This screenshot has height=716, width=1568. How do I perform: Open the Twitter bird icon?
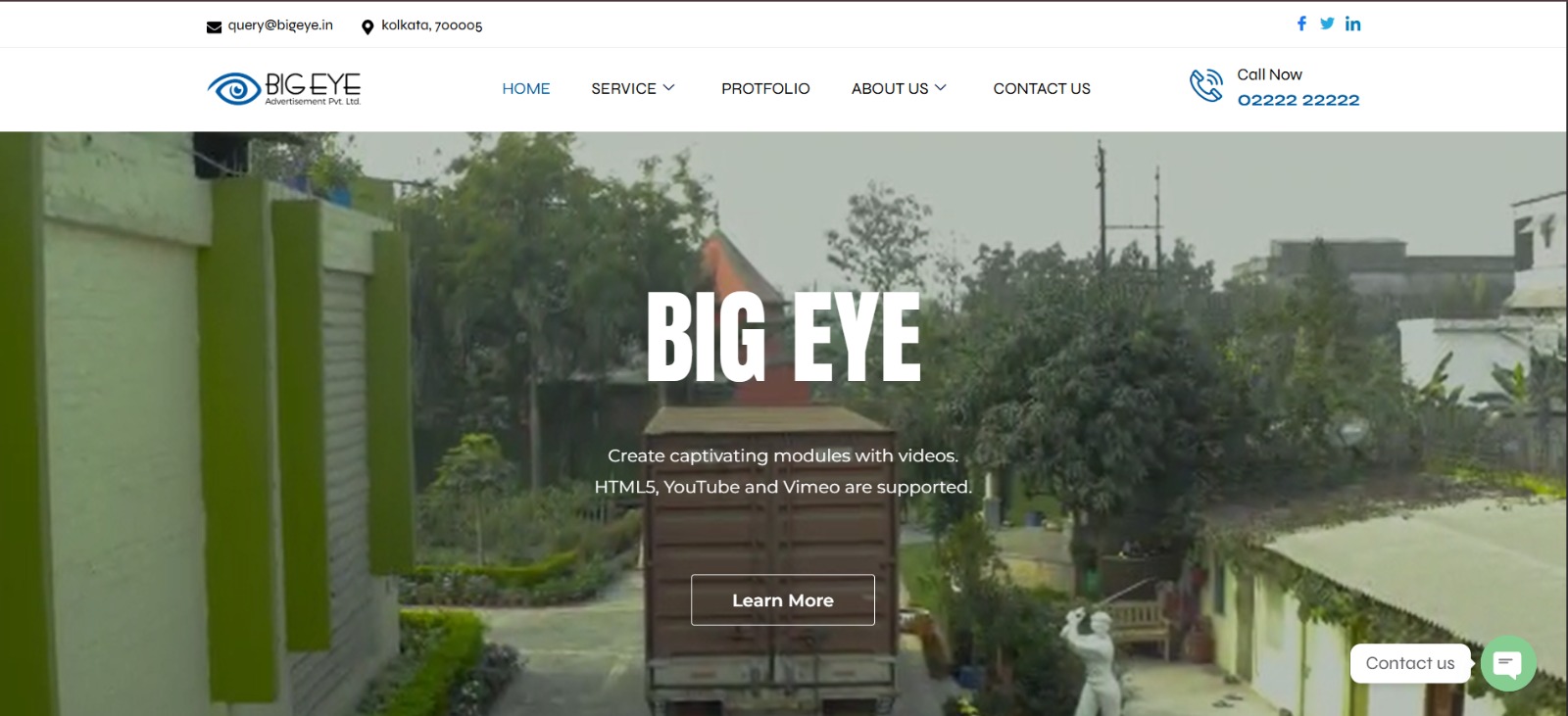coord(1327,24)
